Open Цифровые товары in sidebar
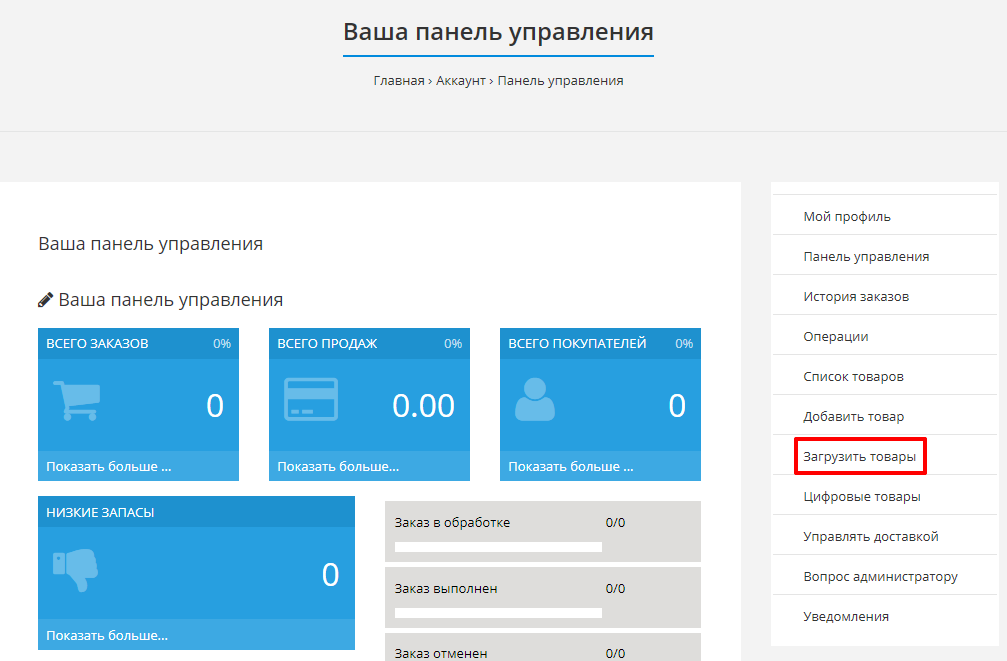 [861, 496]
